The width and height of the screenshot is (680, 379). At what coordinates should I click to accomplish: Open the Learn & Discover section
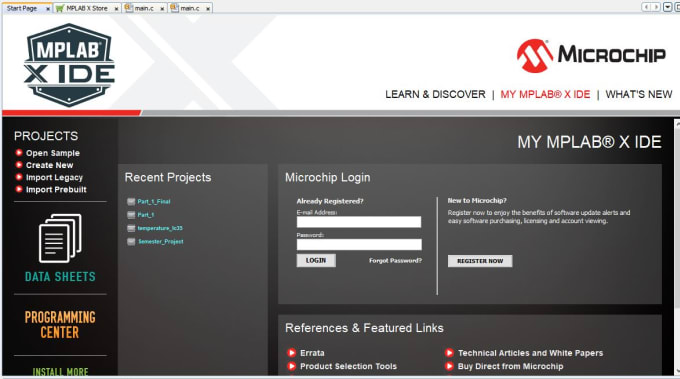click(x=435, y=94)
